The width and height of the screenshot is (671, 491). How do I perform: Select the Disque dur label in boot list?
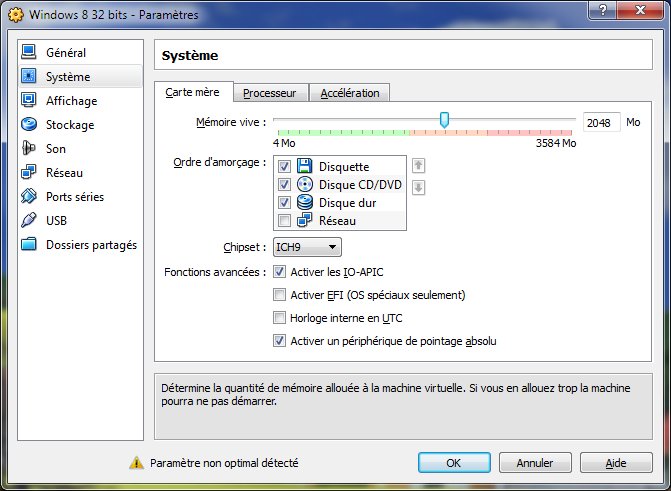pyautogui.click(x=347, y=203)
